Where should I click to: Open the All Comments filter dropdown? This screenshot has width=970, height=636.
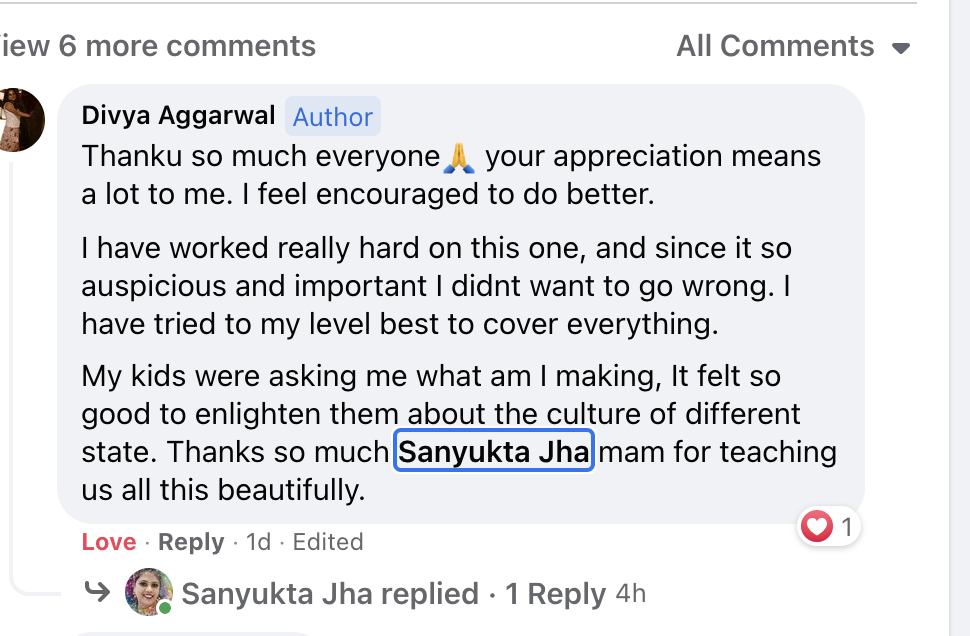776,46
